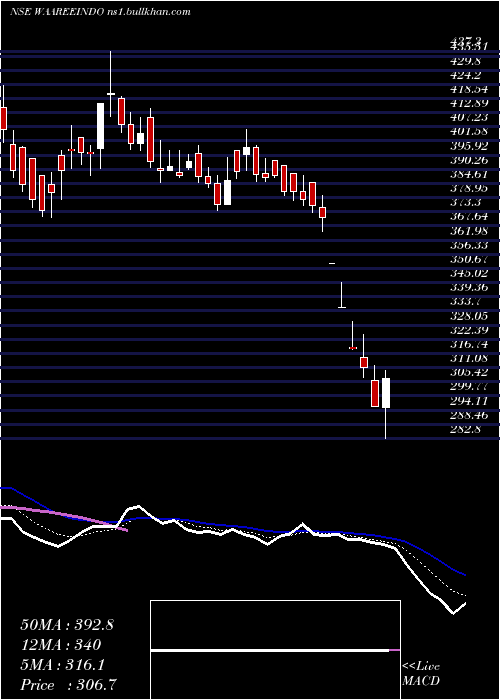This screenshot has width=500, height=700.
Task: Click the 333.7 price level
Action: (x=468, y=301)
